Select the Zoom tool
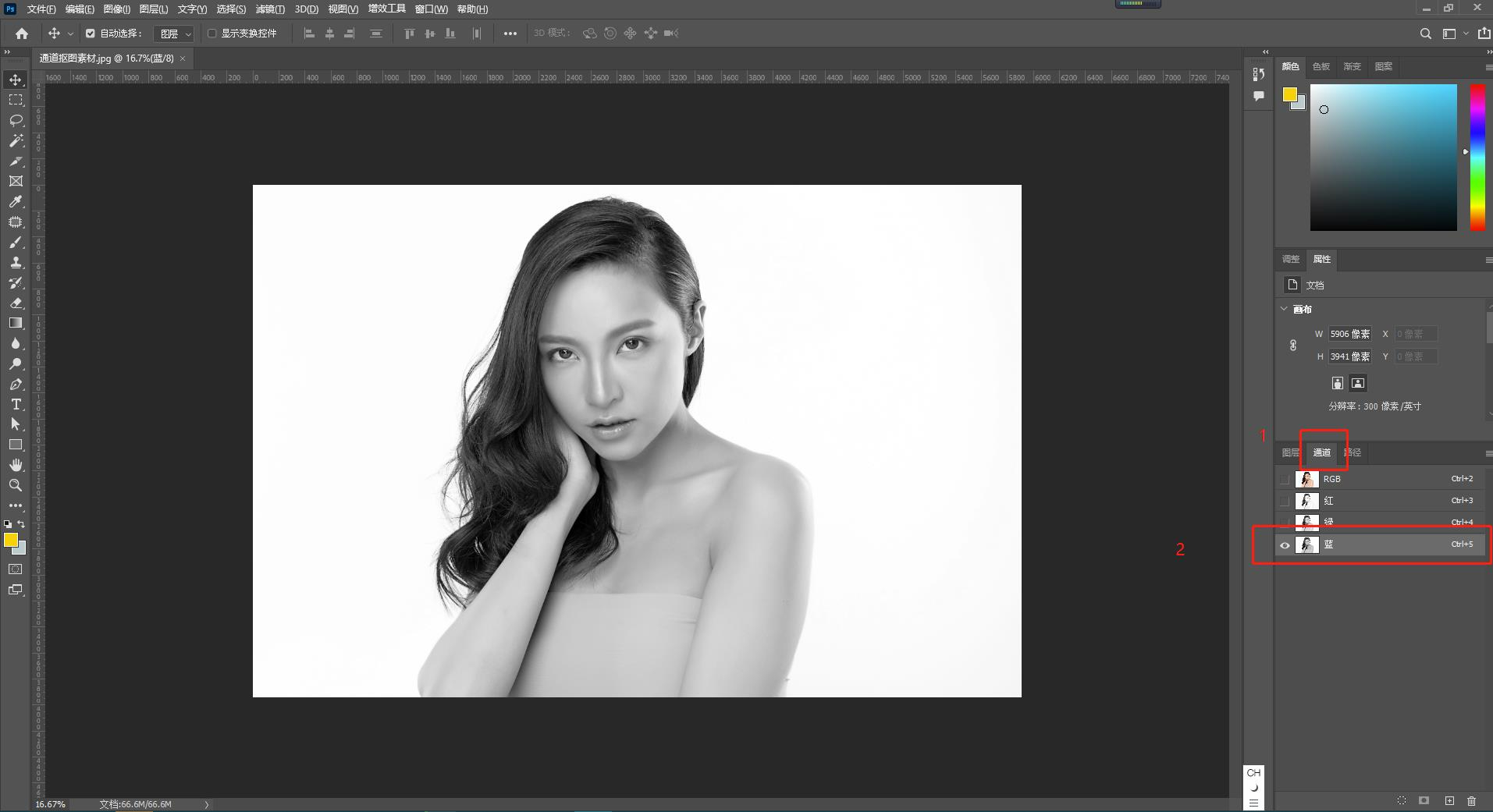1493x812 pixels. [x=16, y=485]
